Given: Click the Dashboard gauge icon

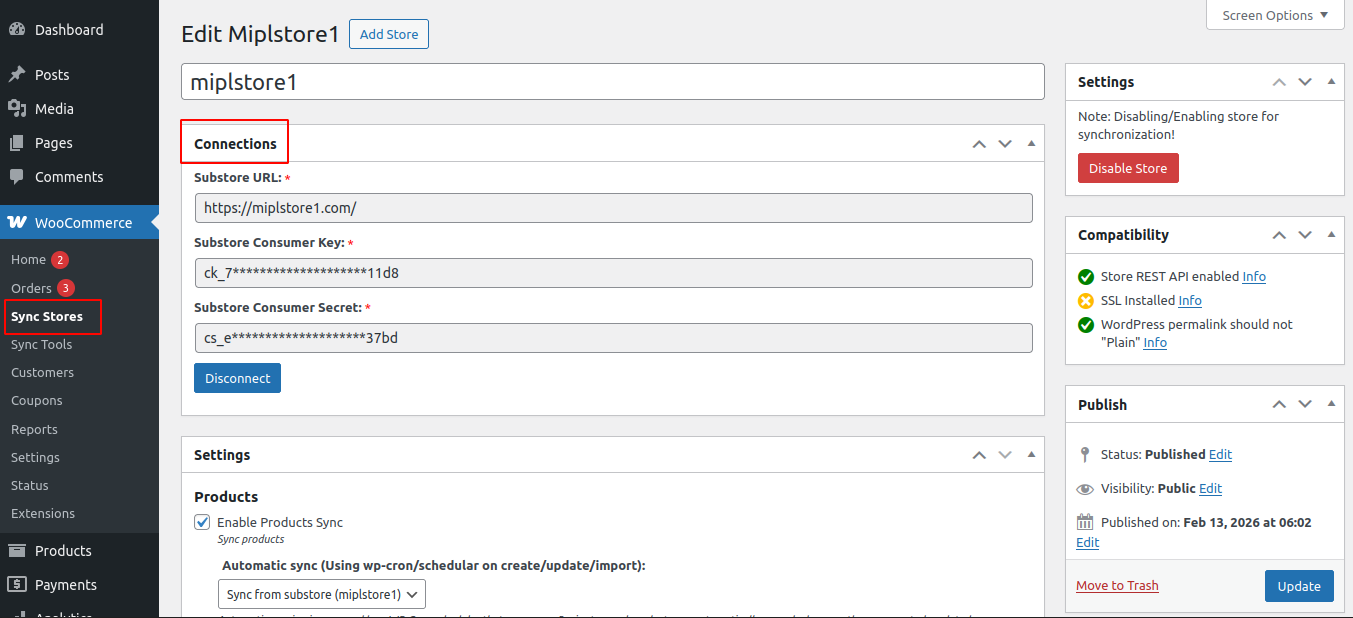Looking at the screenshot, I should pos(17,30).
